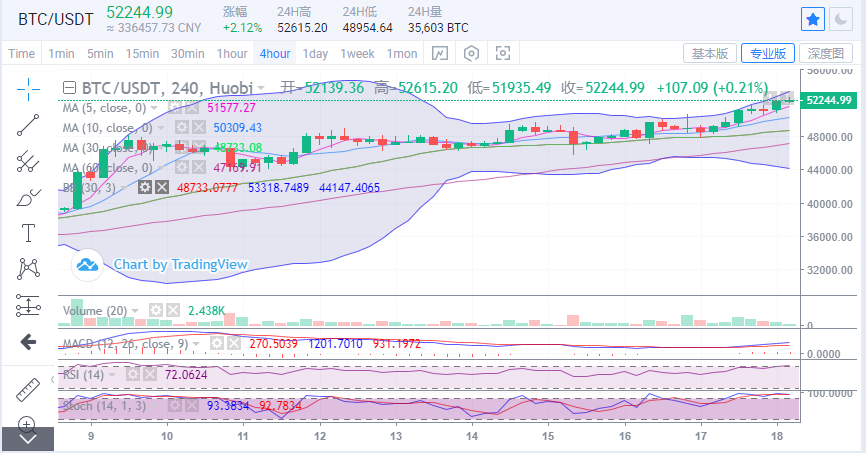Click the RSI value 72.0624

pos(186,375)
